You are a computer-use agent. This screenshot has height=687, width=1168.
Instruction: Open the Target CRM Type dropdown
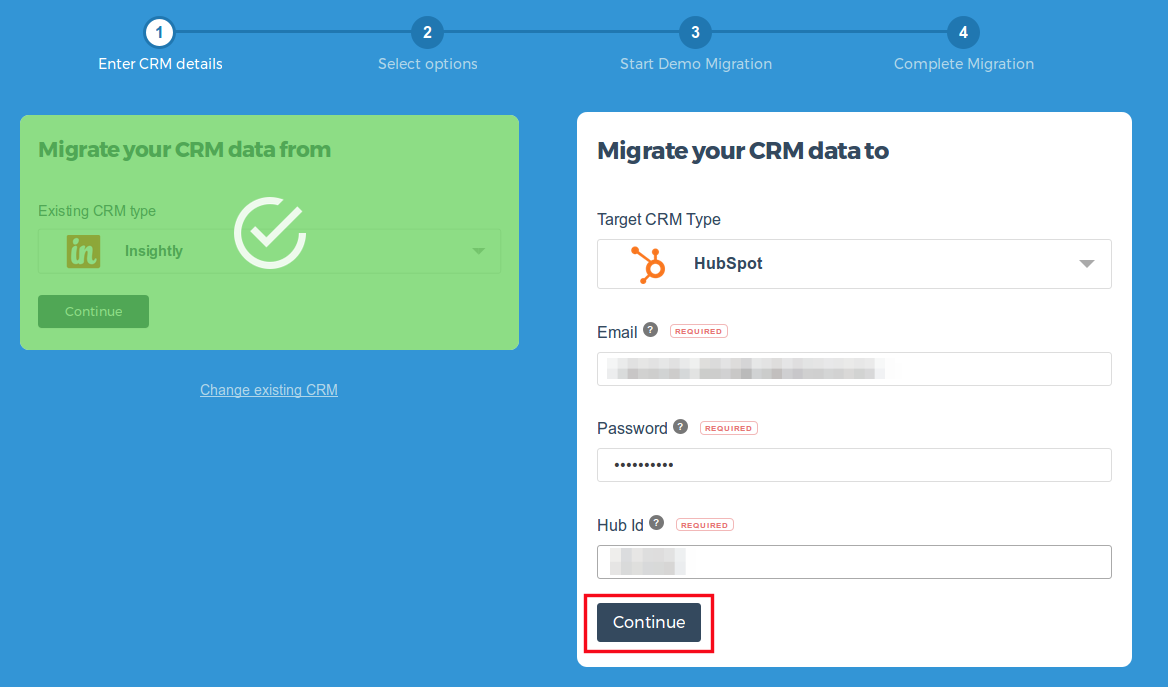pyautogui.click(x=854, y=264)
